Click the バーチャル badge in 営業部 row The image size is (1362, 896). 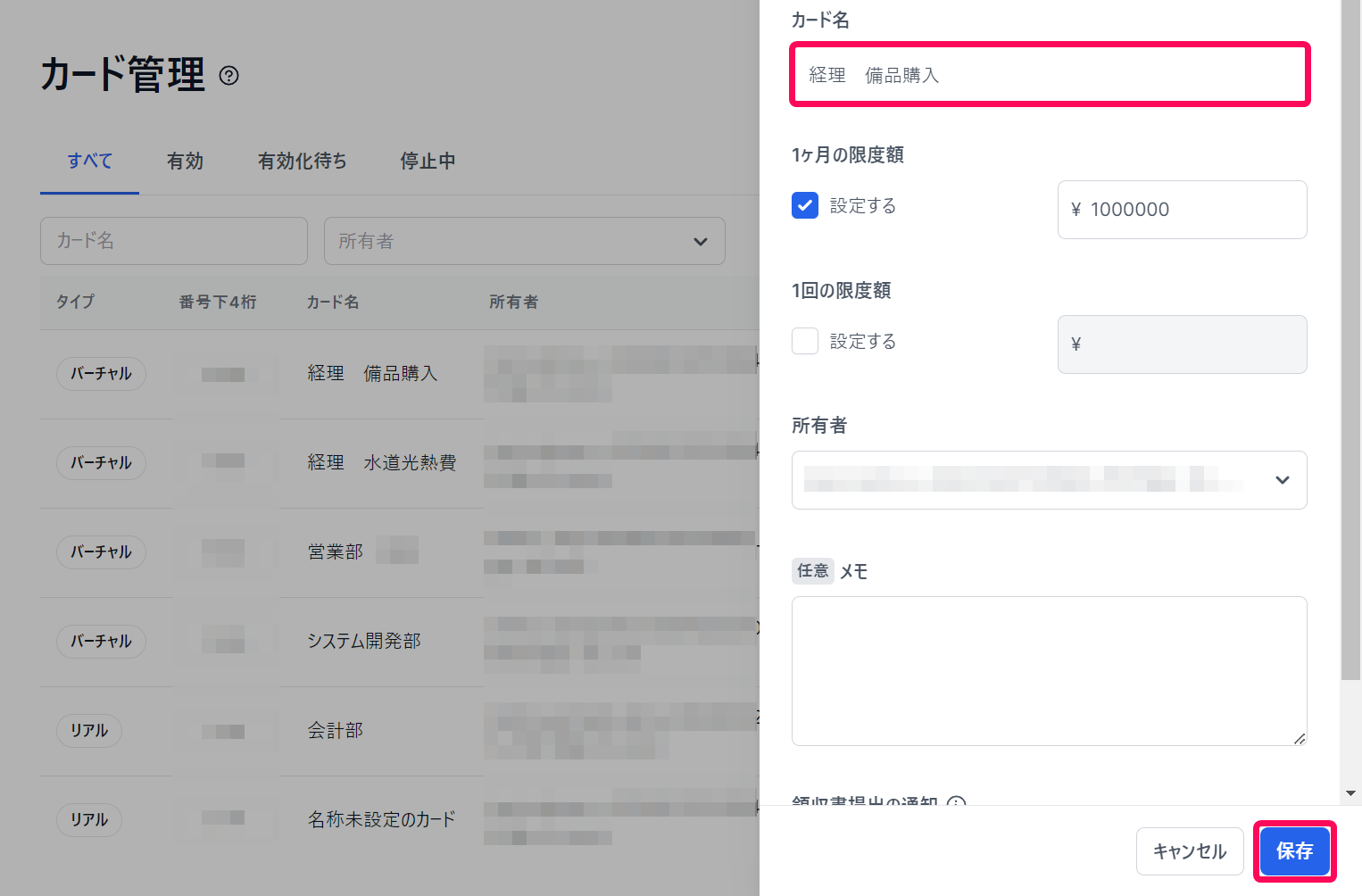point(101,552)
